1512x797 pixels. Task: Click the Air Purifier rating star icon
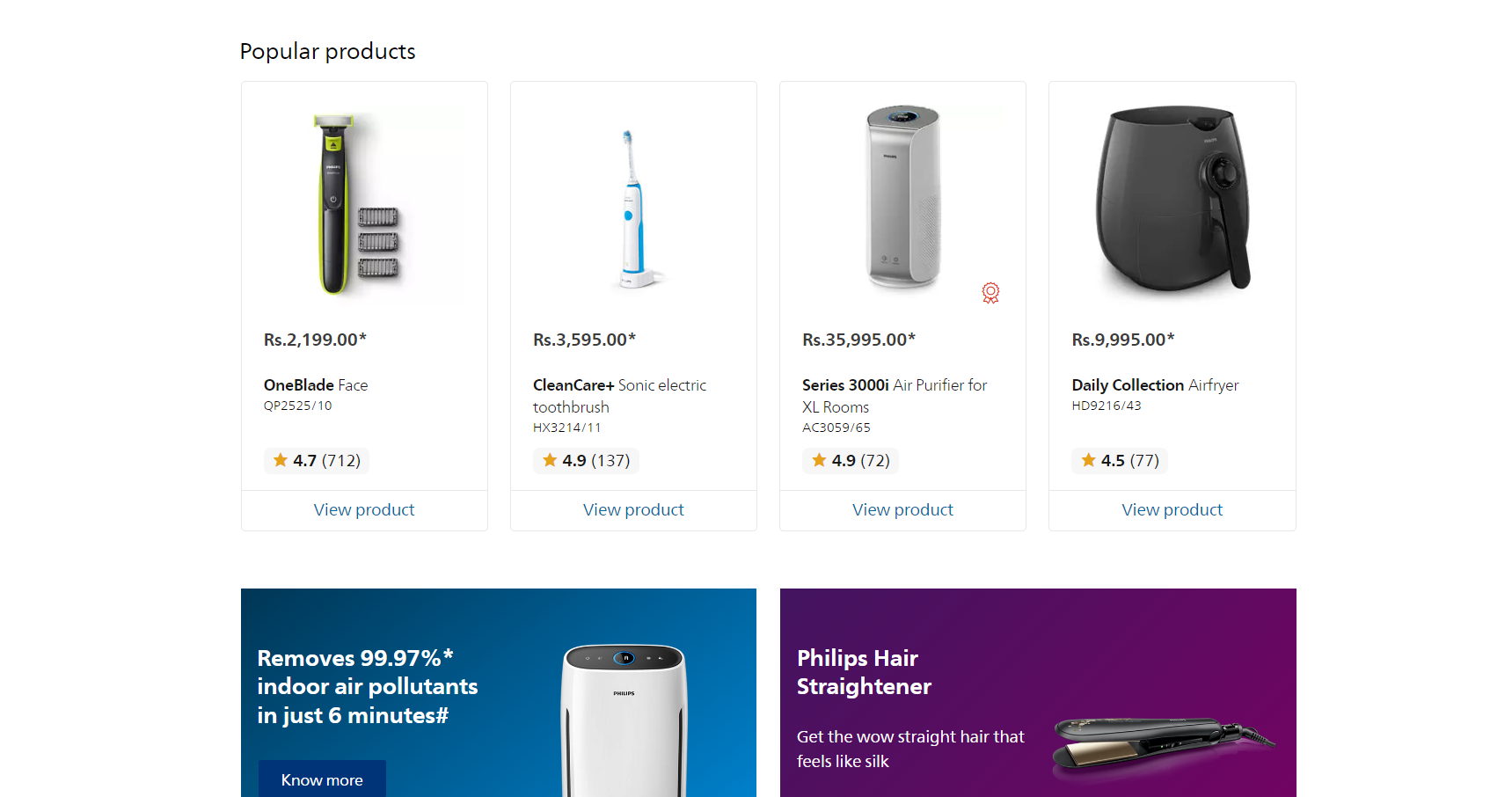tap(819, 460)
